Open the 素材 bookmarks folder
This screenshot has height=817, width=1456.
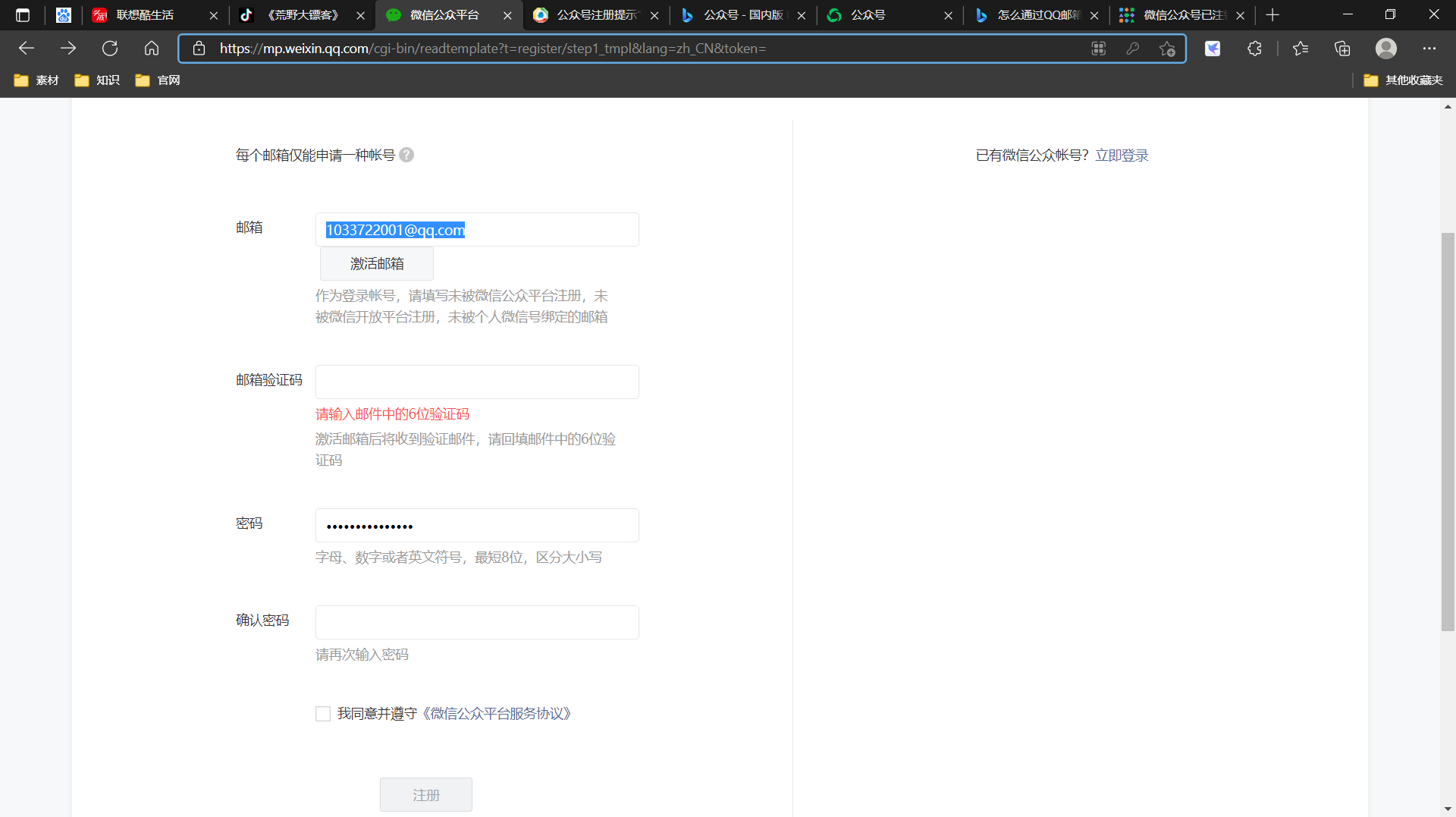pyautogui.click(x=36, y=80)
